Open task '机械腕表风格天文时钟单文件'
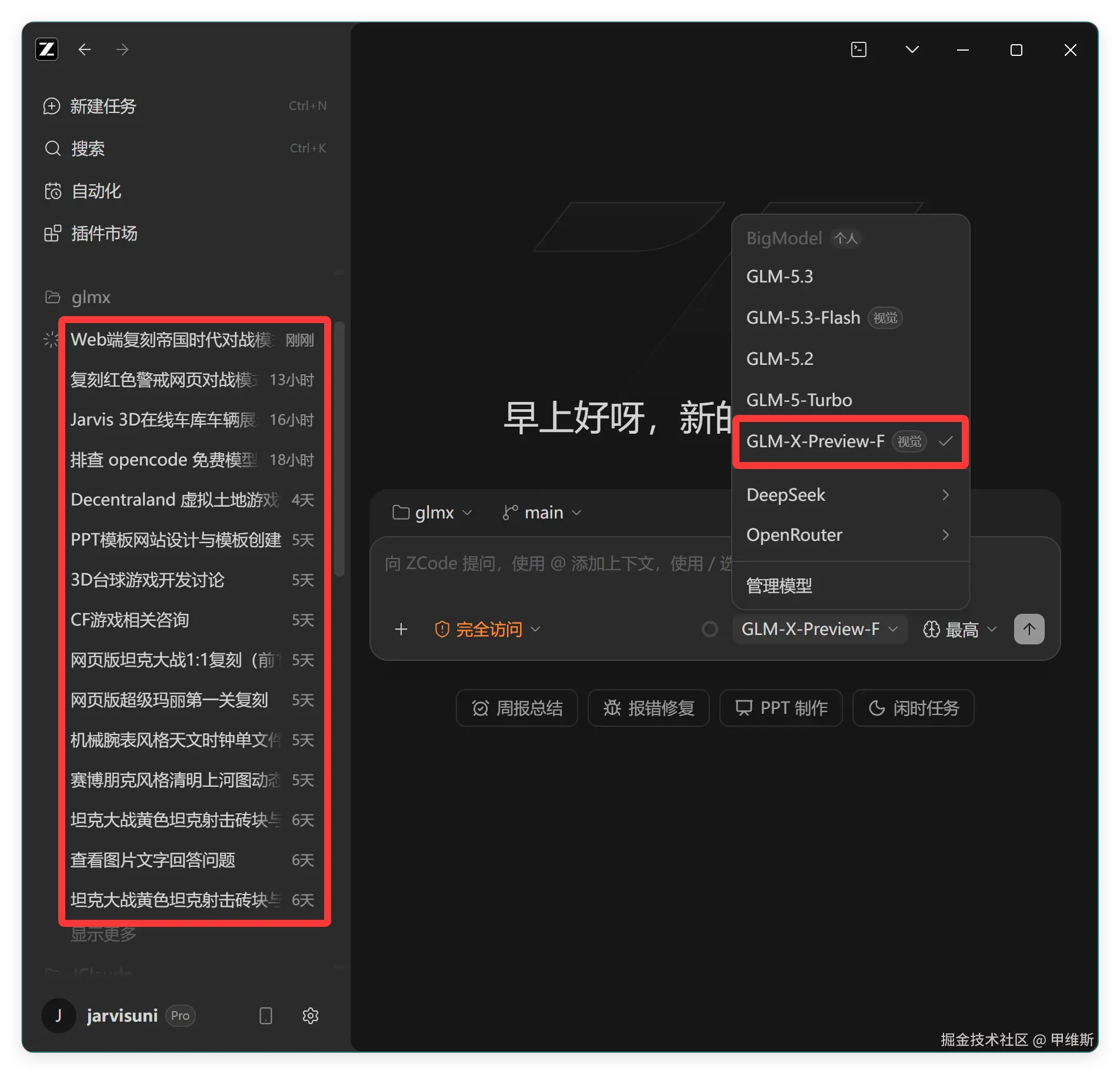 [x=192, y=740]
